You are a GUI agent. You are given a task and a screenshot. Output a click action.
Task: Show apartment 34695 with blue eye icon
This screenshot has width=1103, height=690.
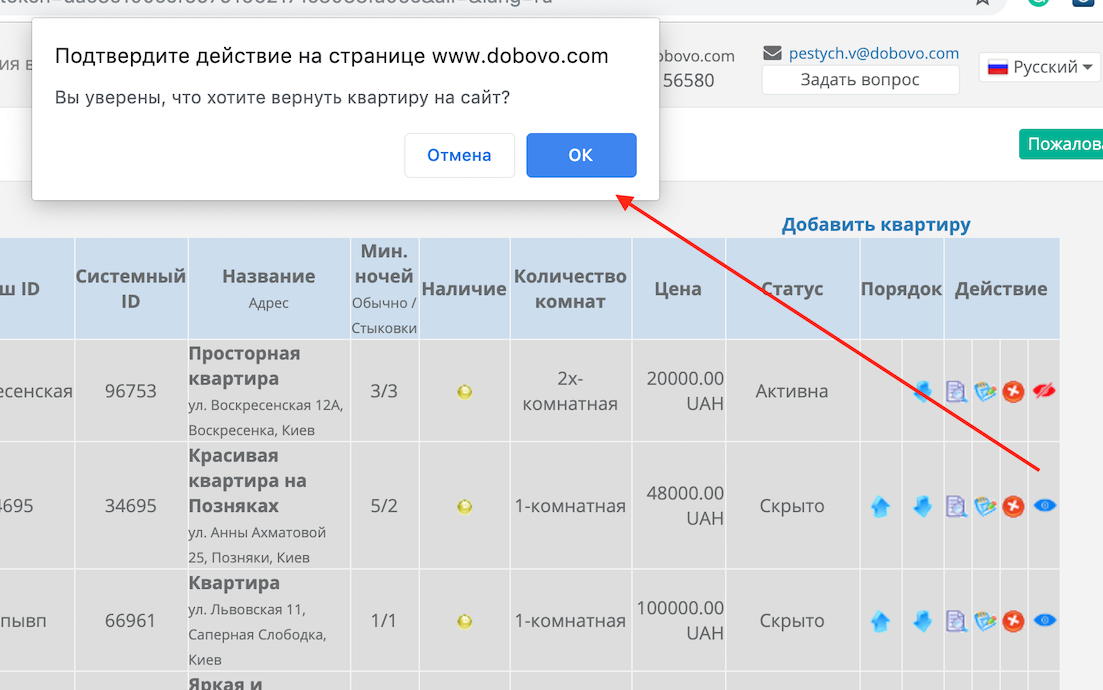pos(1045,505)
